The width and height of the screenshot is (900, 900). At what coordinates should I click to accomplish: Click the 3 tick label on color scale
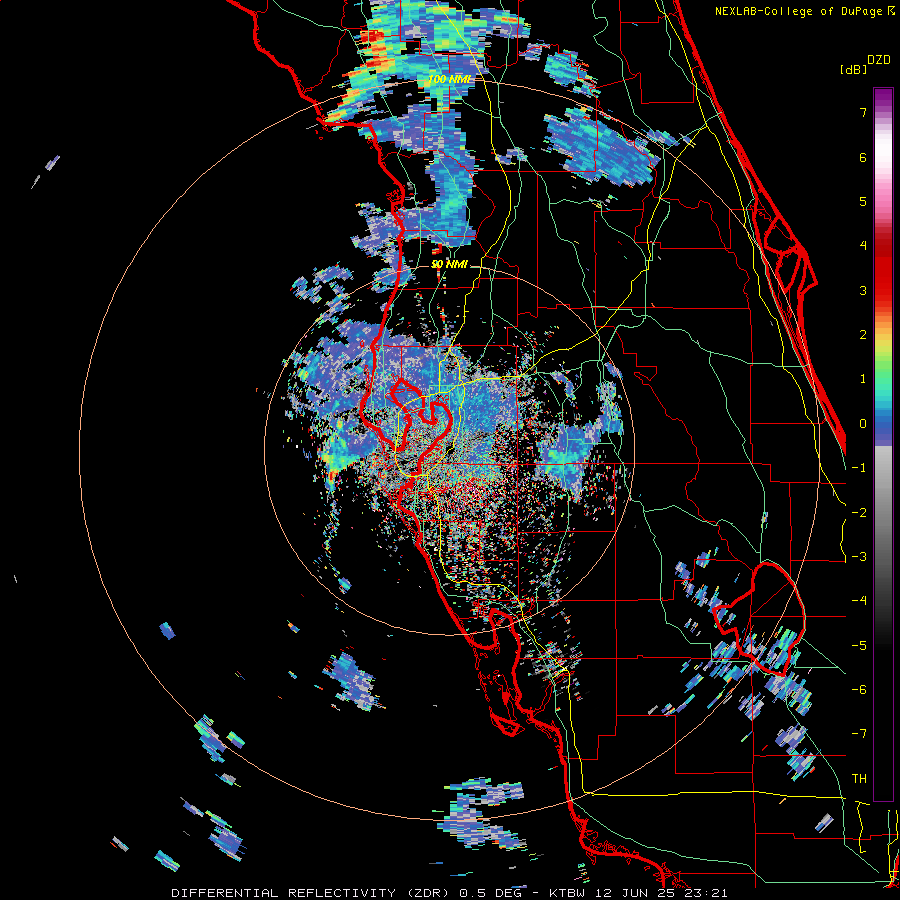point(863,290)
